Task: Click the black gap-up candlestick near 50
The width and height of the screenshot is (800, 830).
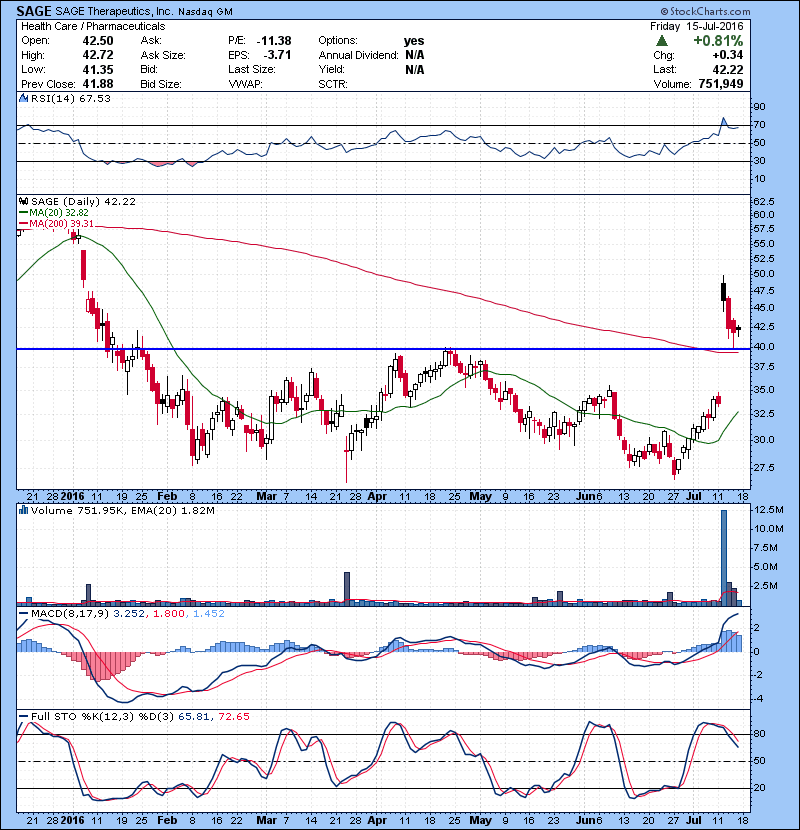Action: coord(724,292)
